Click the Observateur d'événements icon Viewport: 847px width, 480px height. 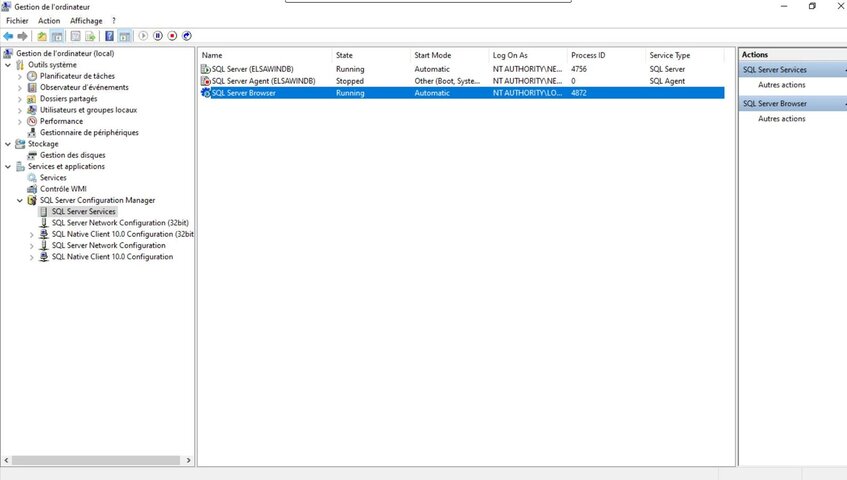point(32,87)
